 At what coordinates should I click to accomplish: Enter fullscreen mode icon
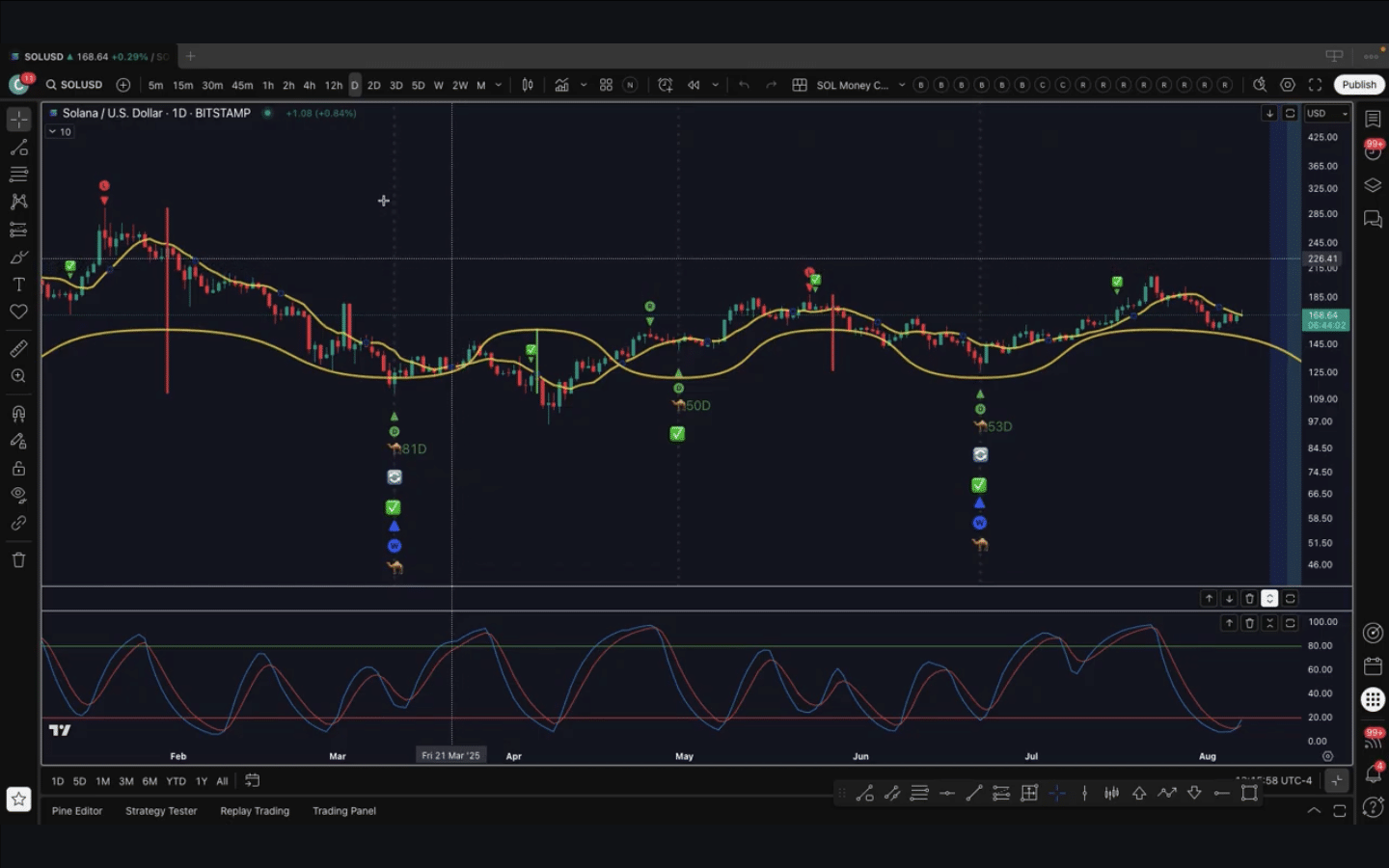click(1315, 85)
